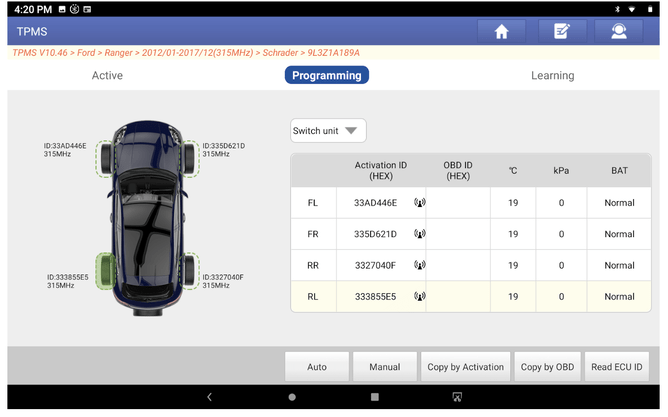Screen dimensions: 668x417
Task: Tap Bluetooth icon in status bar
Action: 617,9
